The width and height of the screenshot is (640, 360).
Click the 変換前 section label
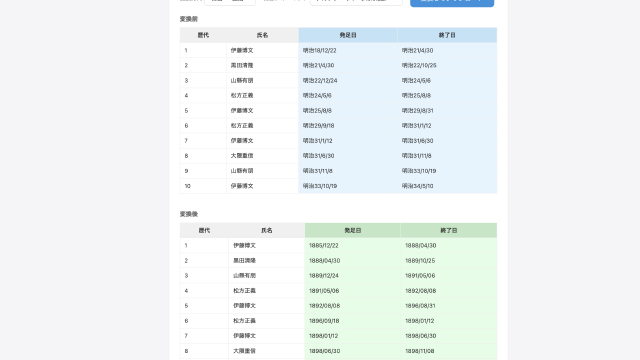[x=189, y=19]
